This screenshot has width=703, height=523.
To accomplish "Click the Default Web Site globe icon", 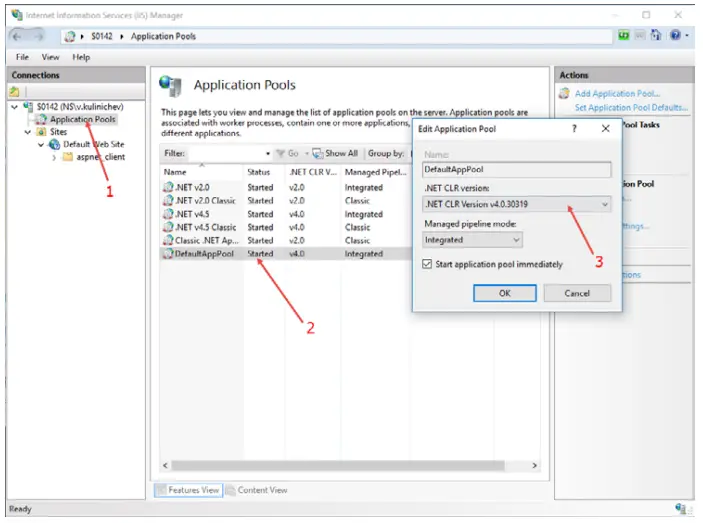I will pyautogui.click(x=53, y=144).
